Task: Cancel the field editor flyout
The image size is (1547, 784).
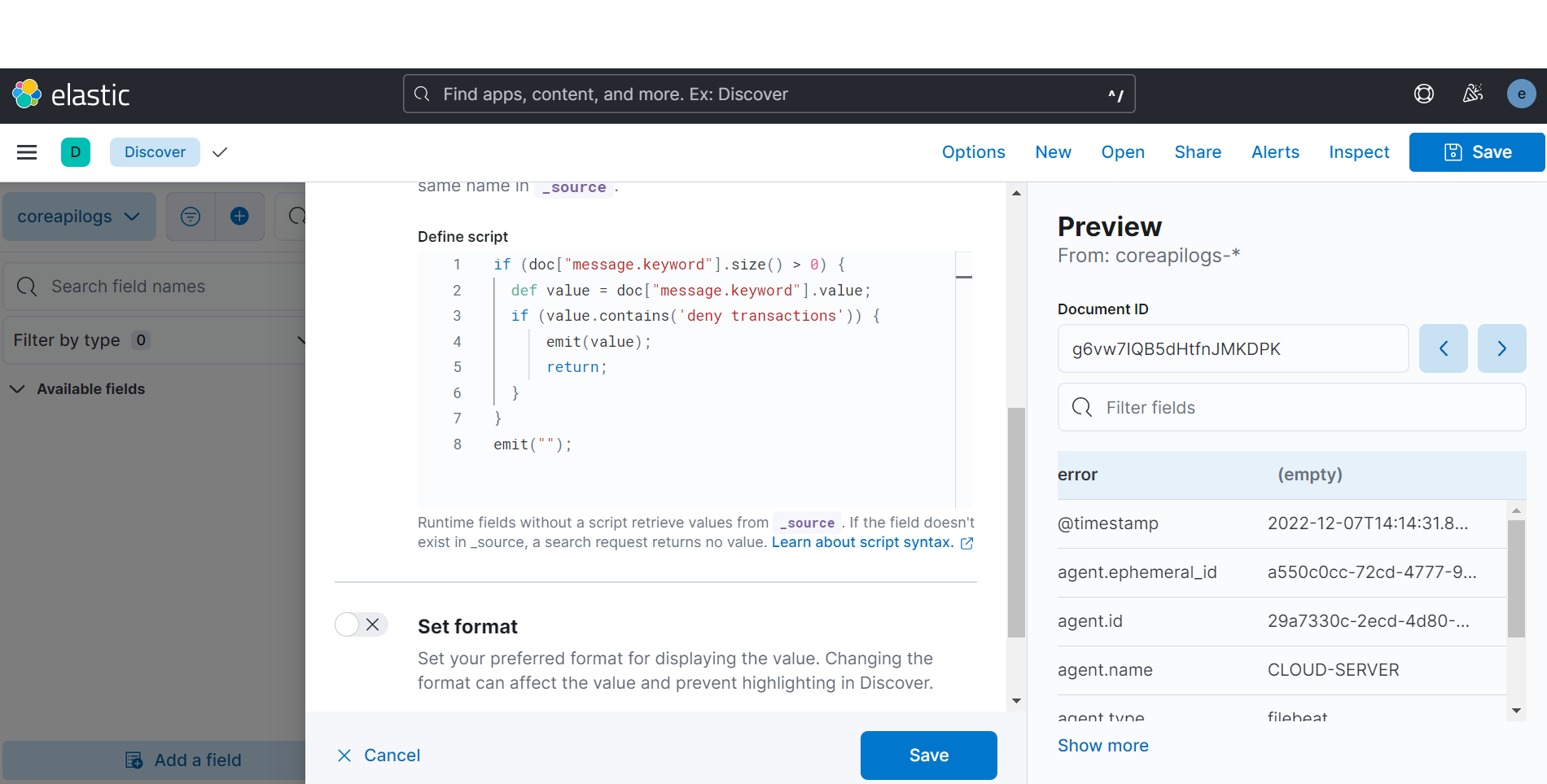Action: [x=379, y=756]
